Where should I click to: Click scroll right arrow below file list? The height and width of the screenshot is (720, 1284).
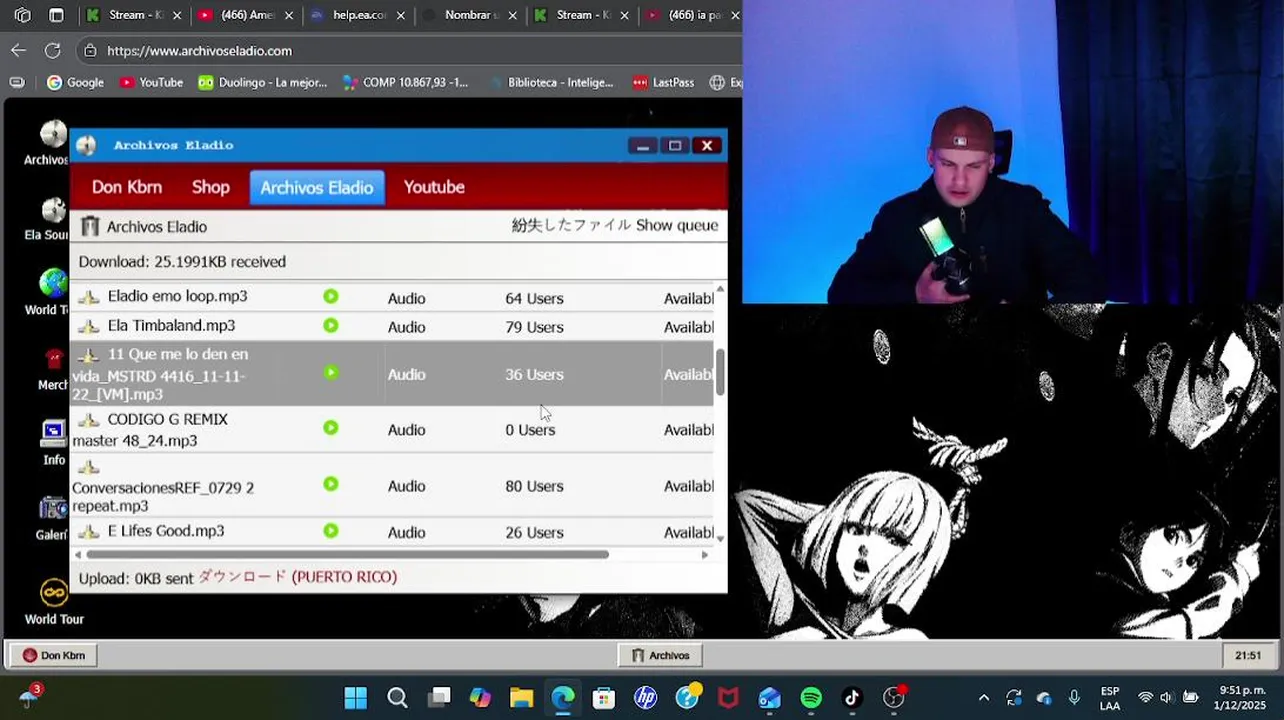pos(704,554)
